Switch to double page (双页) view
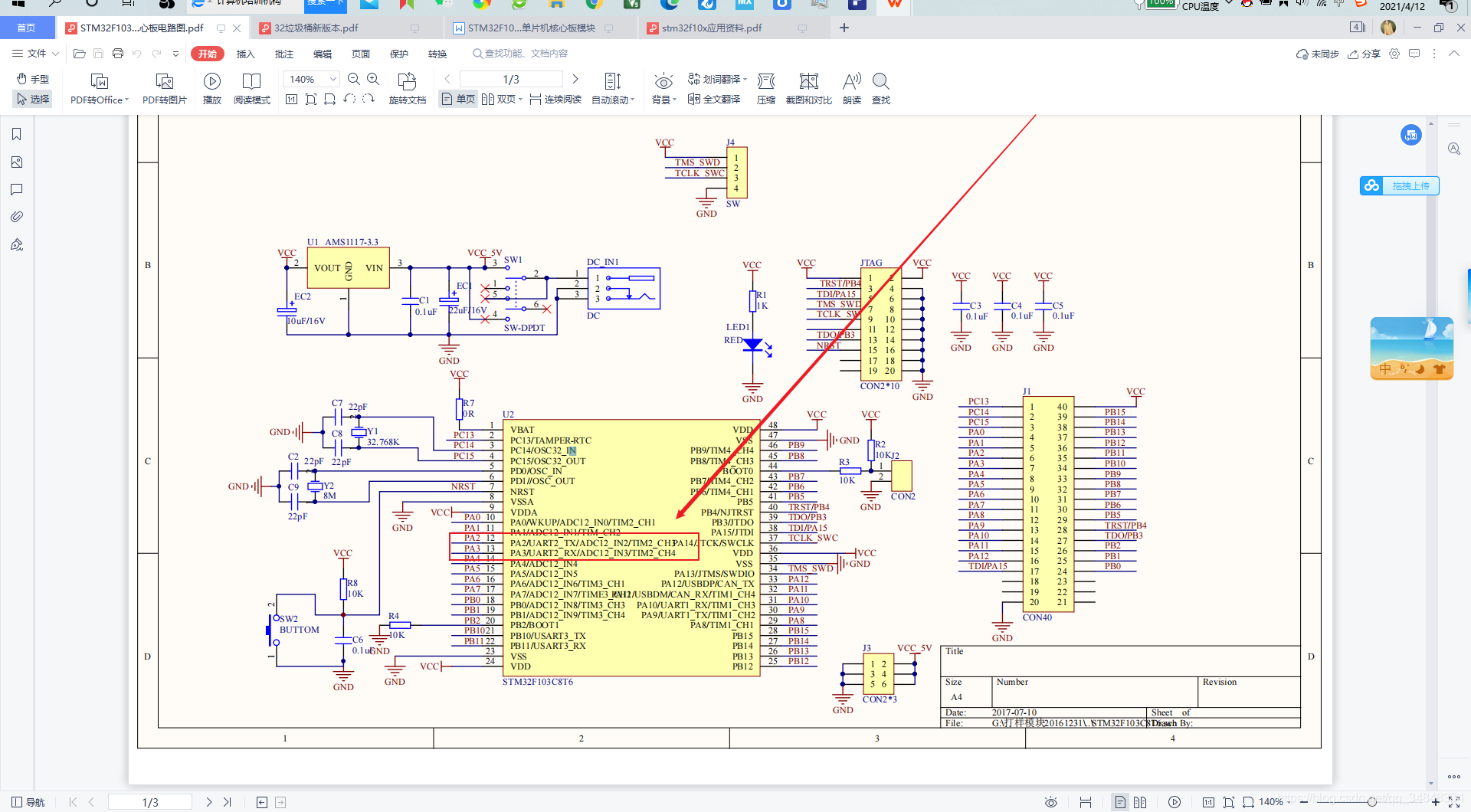Screen dimensions: 1471x812 click(x=502, y=99)
